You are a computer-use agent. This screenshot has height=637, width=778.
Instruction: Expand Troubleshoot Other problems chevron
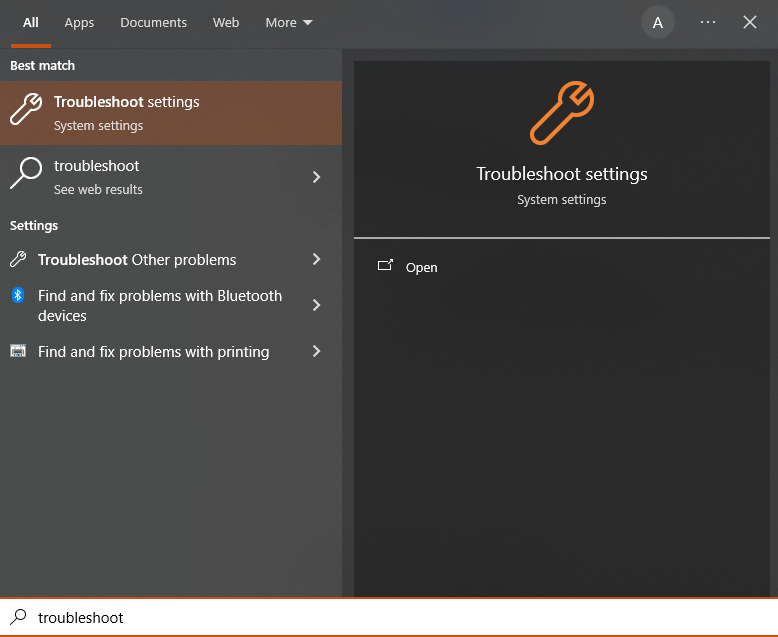click(317, 259)
